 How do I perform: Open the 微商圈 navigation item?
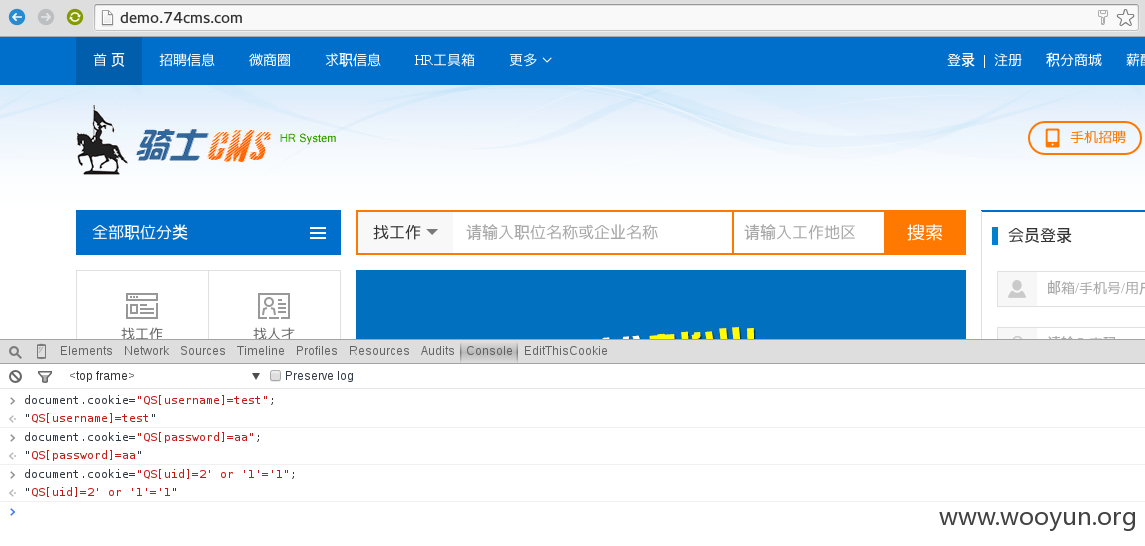pyautogui.click(x=269, y=61)
